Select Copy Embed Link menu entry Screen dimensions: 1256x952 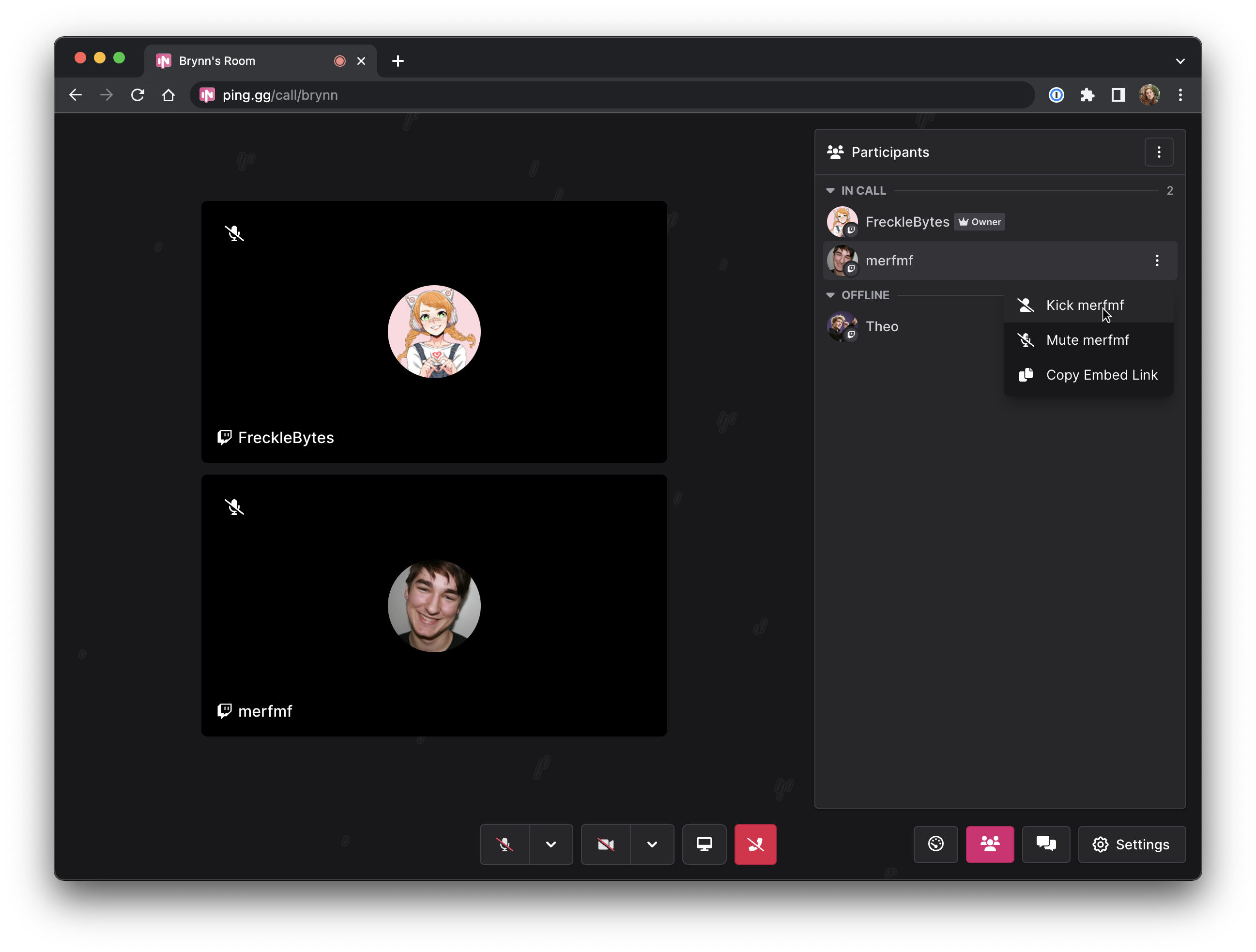point(1088,375)
